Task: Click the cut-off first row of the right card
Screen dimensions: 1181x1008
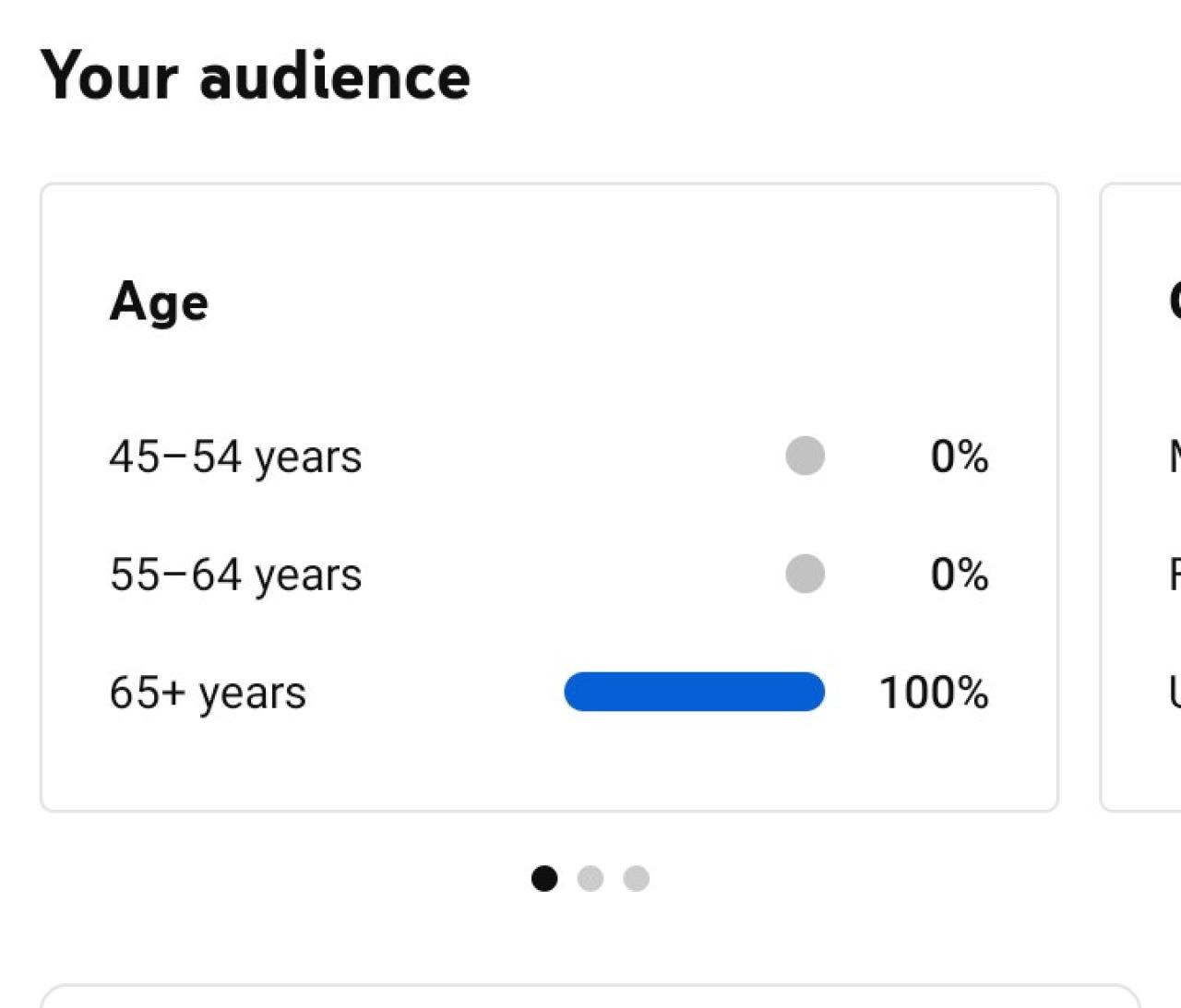Action: pyautogui.click(x=1175, y=457)
